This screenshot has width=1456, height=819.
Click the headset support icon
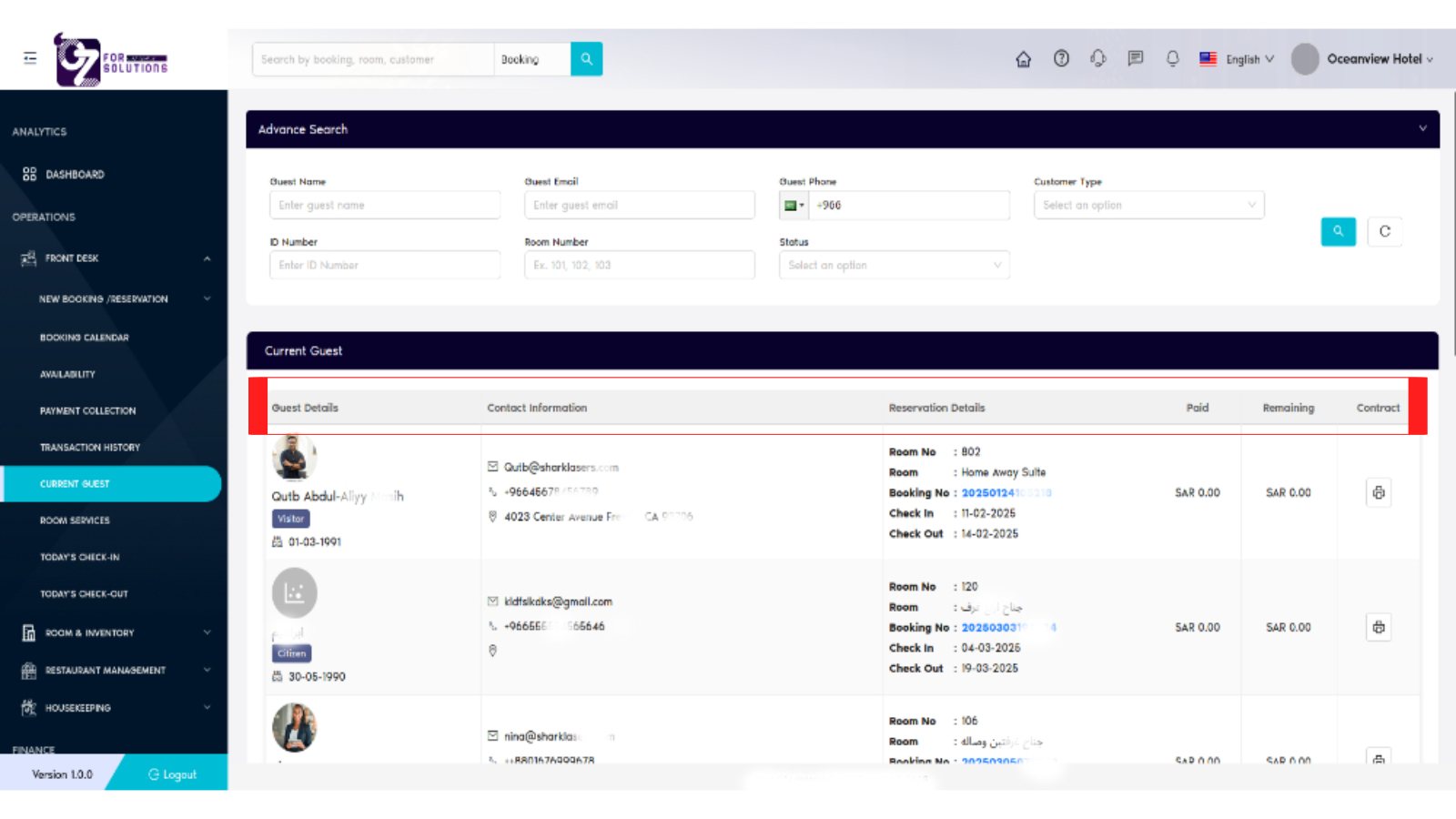tap(1097, 58)
